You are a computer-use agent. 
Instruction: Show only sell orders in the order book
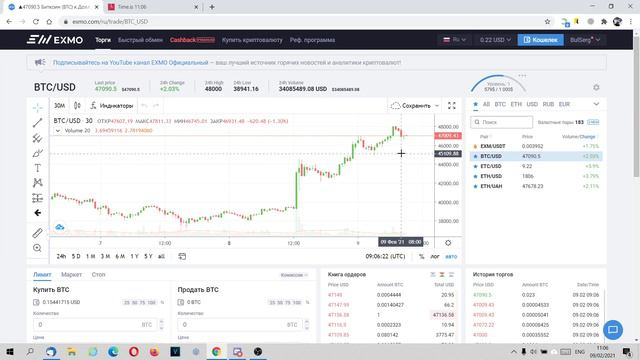(x=433, y=275)
